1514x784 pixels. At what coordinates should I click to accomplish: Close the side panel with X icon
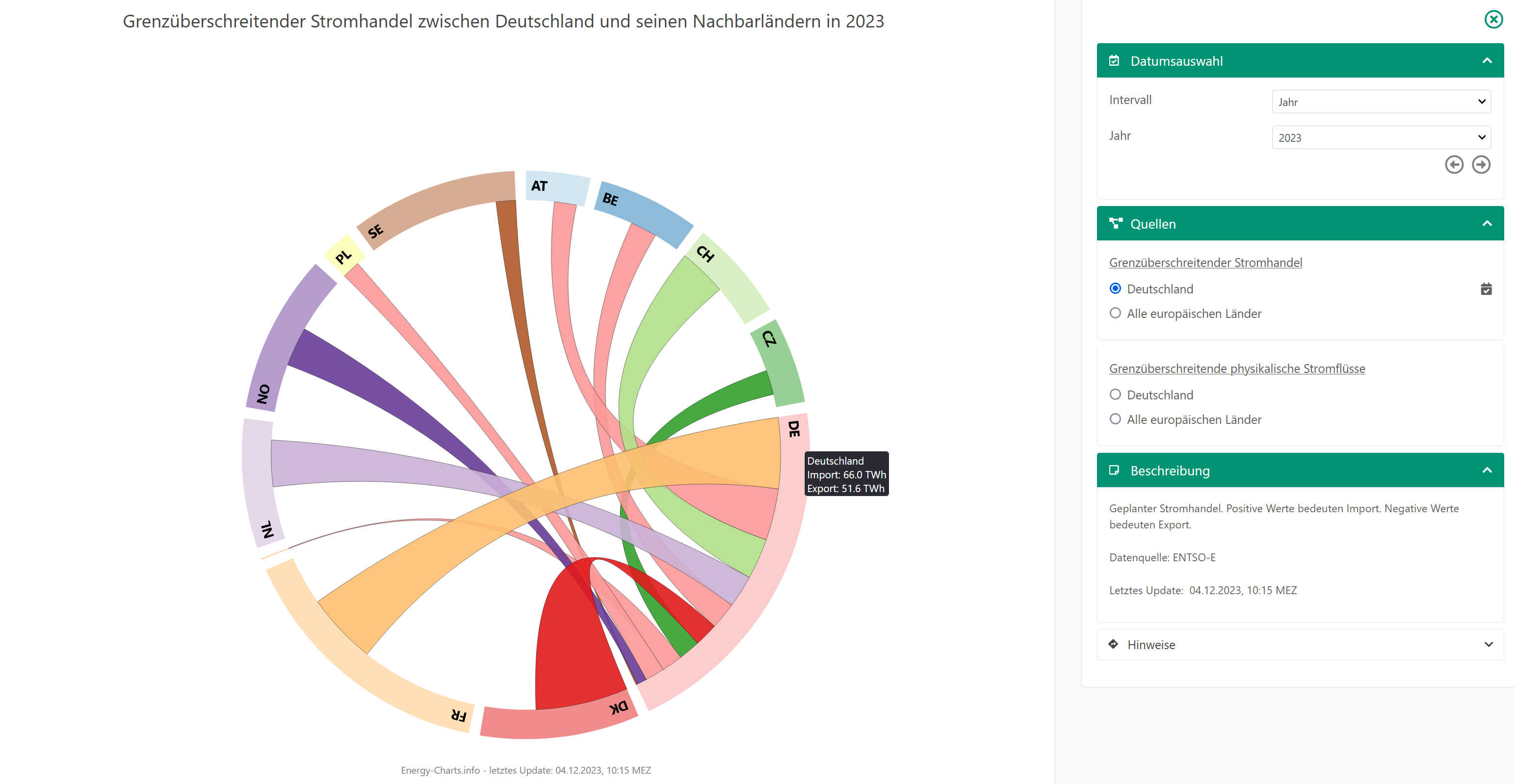click(1493, 20)
